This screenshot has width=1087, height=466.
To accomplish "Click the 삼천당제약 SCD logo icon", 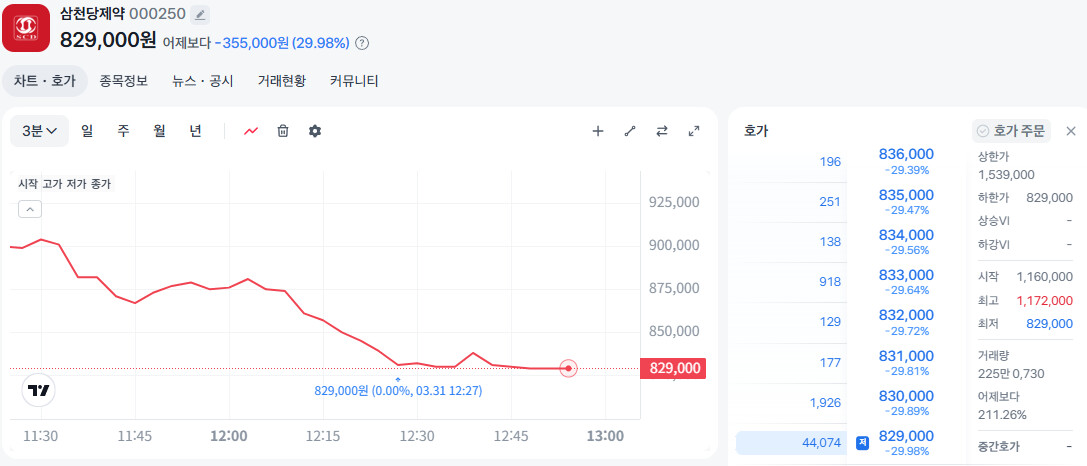I will (26, 28).
